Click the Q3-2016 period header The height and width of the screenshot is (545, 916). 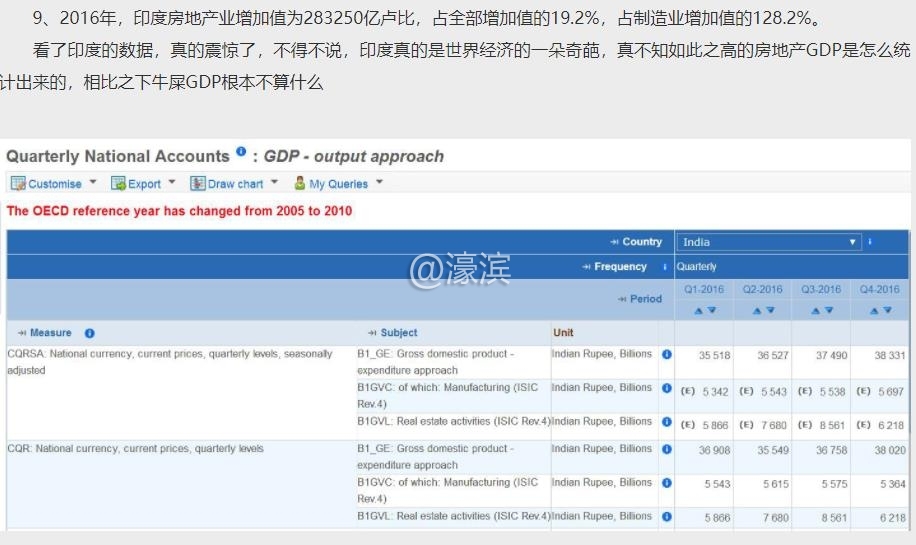[821, 289]
